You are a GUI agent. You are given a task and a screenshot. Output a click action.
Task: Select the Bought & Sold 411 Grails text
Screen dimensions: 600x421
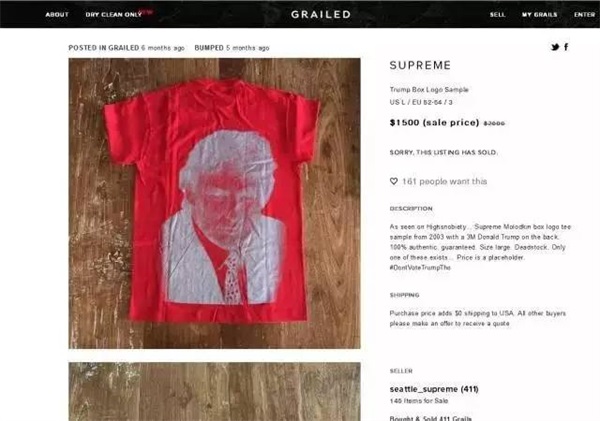point(430,418)
